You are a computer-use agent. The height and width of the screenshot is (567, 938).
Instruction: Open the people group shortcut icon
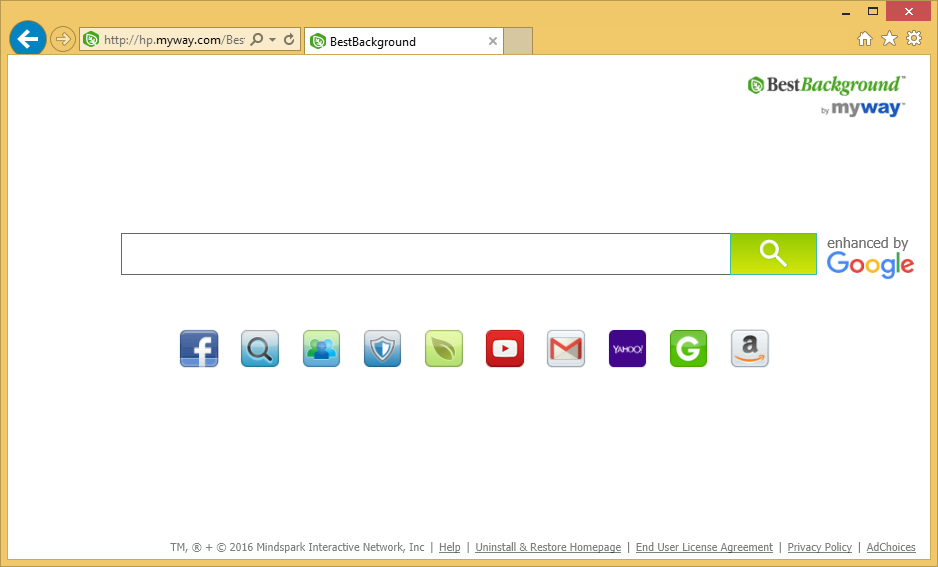click(321, 348)
